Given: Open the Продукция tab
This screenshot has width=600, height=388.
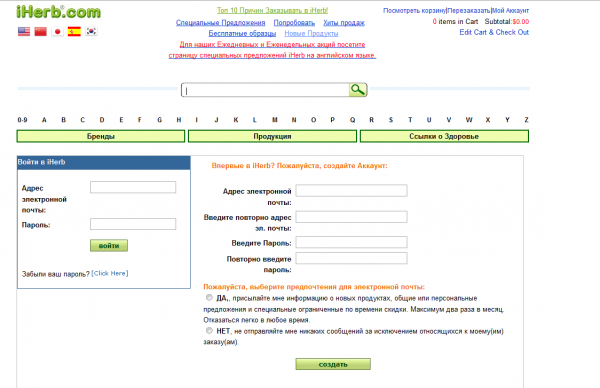Looking at the screenshot, I should pyautogui.click(x=272, y=136).
